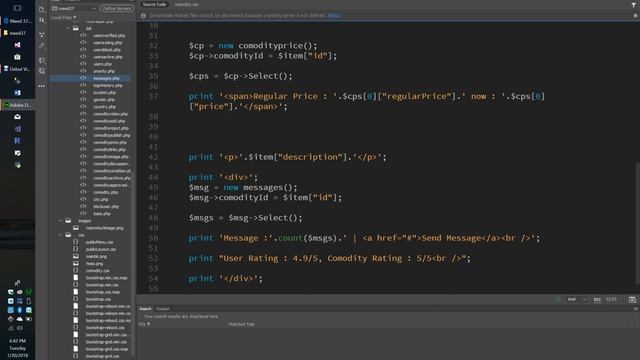Select comodityprice.php in the Files panel
Viewport: 640px width, 360px height.
pos(110,142)
